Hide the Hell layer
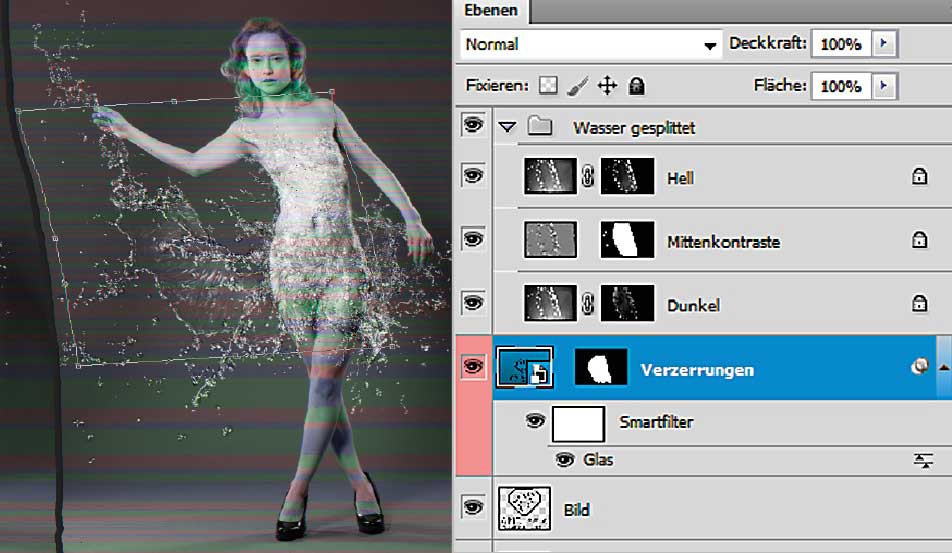Image resolution: width=952 pixels, height=553 pixels. 473,177
